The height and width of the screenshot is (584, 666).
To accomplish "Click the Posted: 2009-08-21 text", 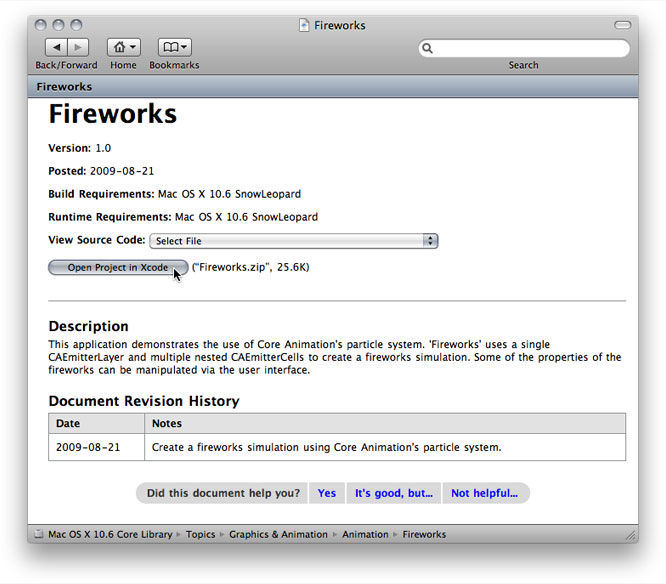I will pyautogui.click(x=101, y=171).
